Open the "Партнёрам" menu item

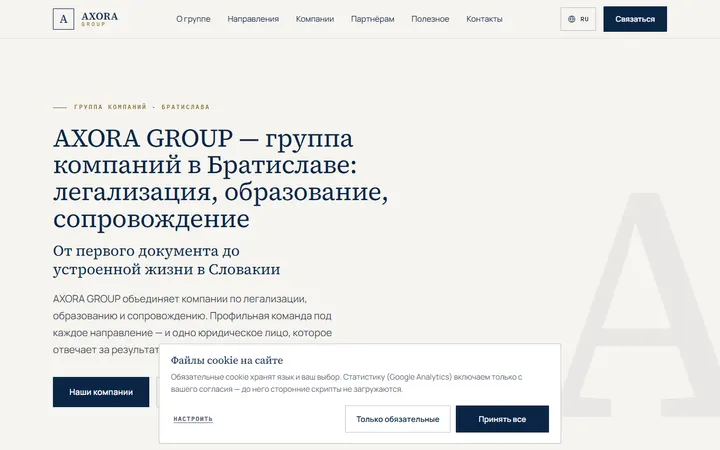[x=372, y=19]
